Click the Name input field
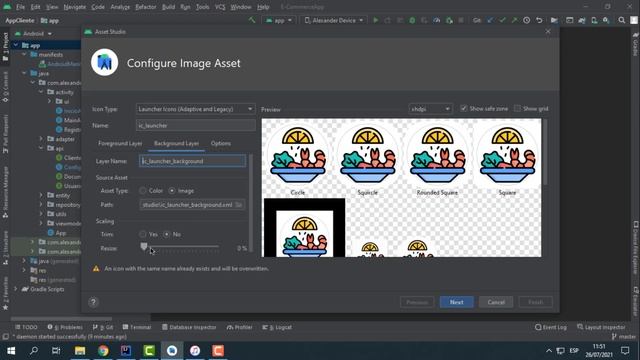The height and width of the screenshot is (360, 640). [x=196, y=125]
